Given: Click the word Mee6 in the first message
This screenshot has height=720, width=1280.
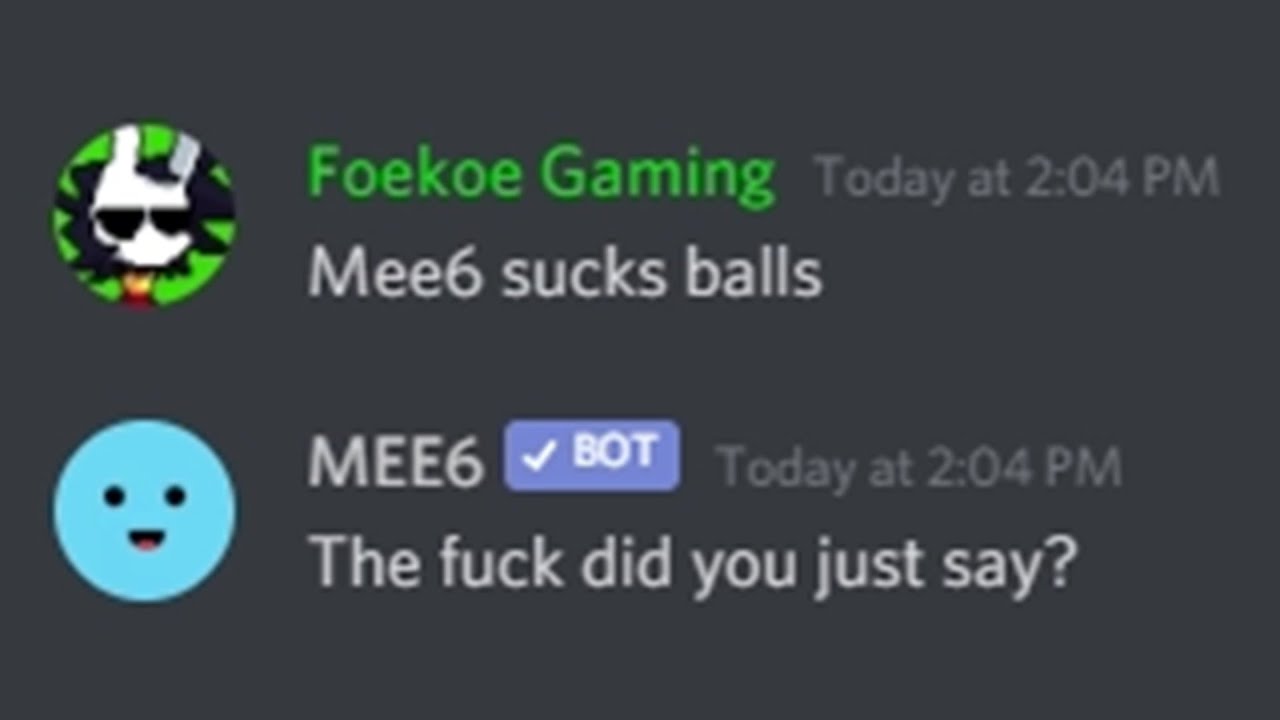Looking at the screenshot, I should point(395,273).
